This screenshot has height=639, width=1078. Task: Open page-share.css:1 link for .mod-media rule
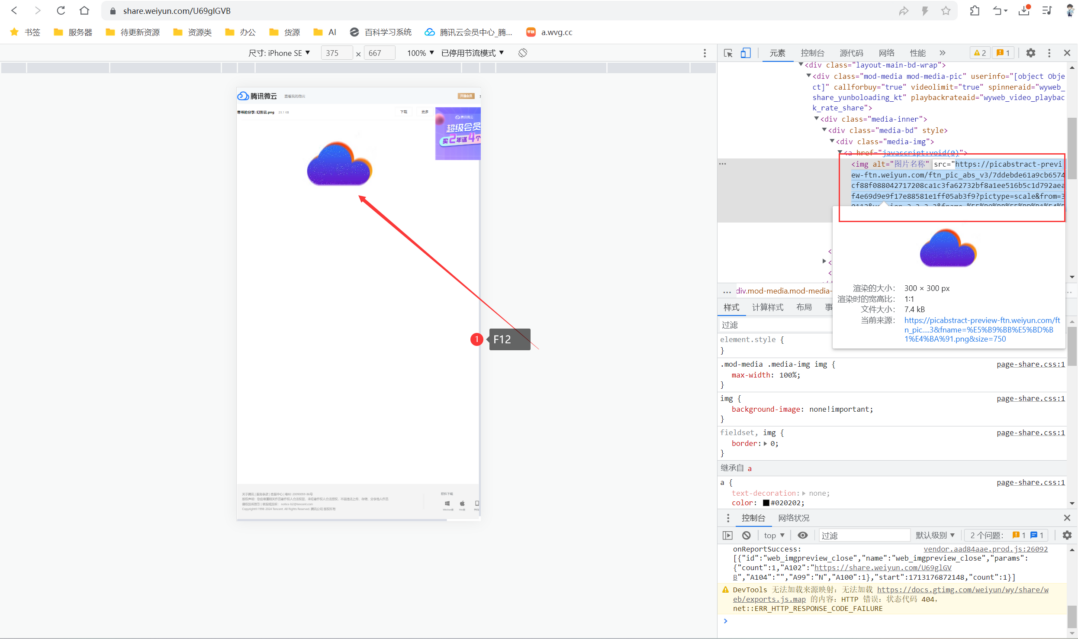tap(1030, 365)
